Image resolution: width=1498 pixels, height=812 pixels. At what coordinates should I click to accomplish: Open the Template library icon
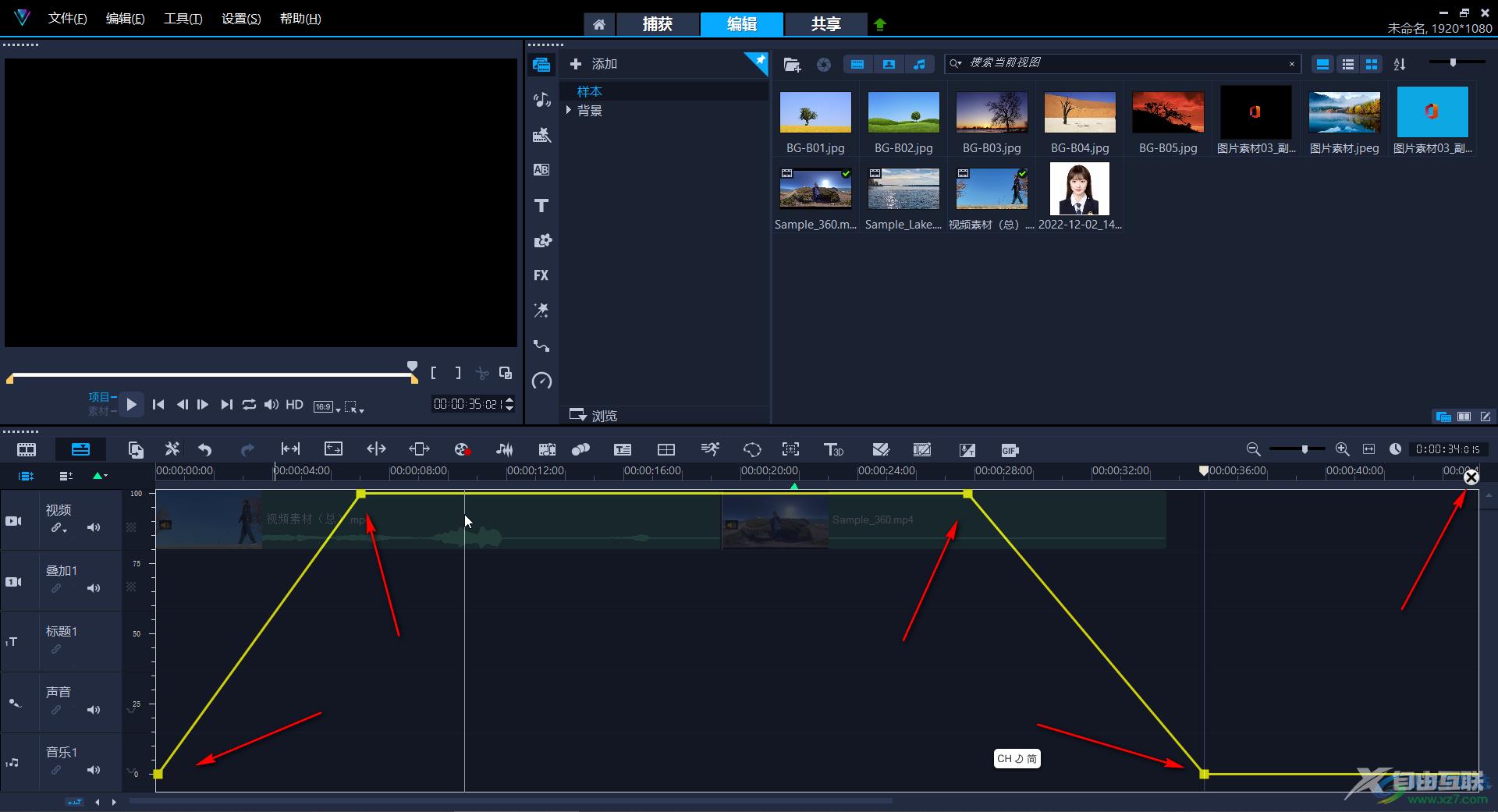[541, 135]
